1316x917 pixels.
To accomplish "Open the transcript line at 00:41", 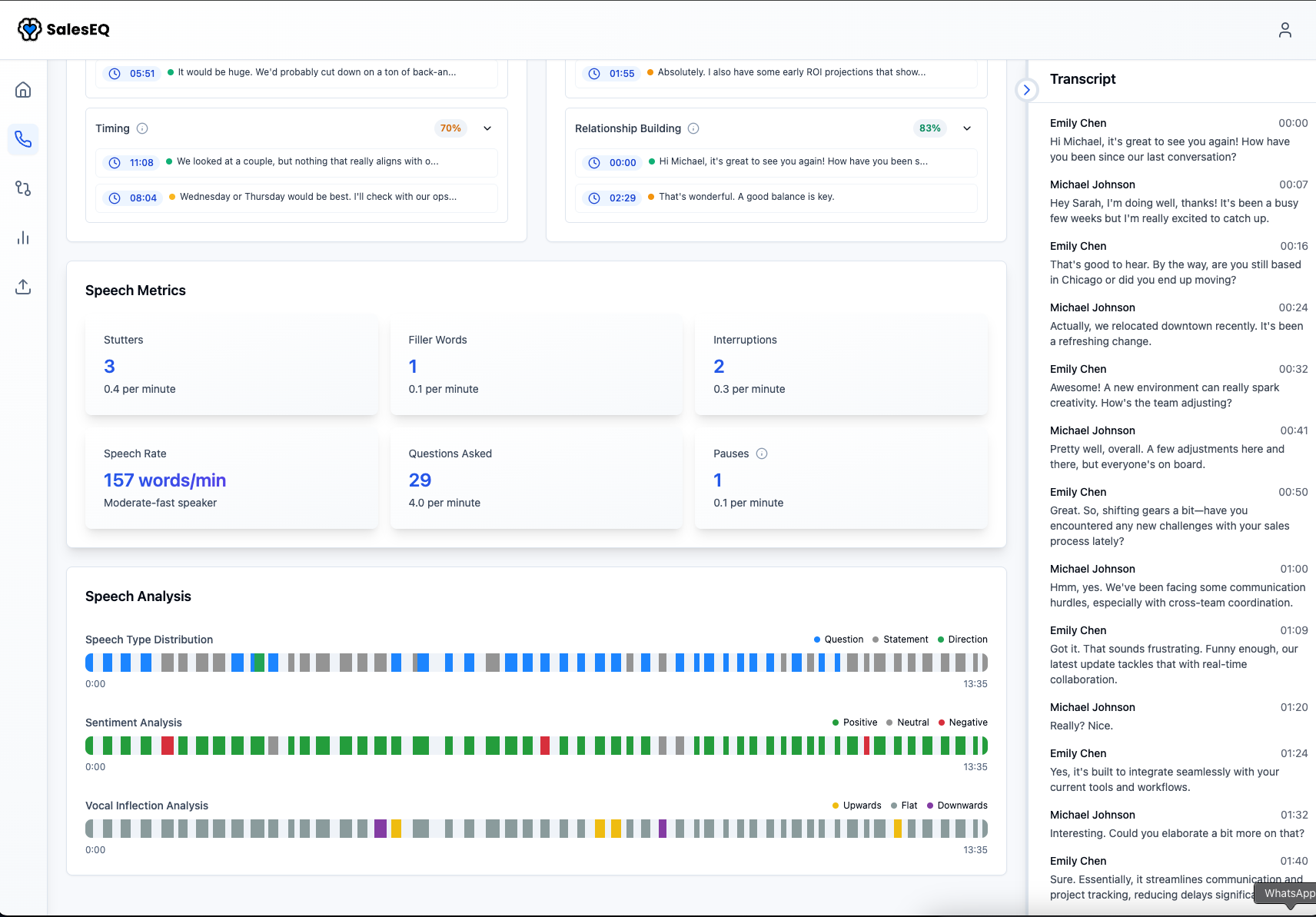I will click(1179, 447).
